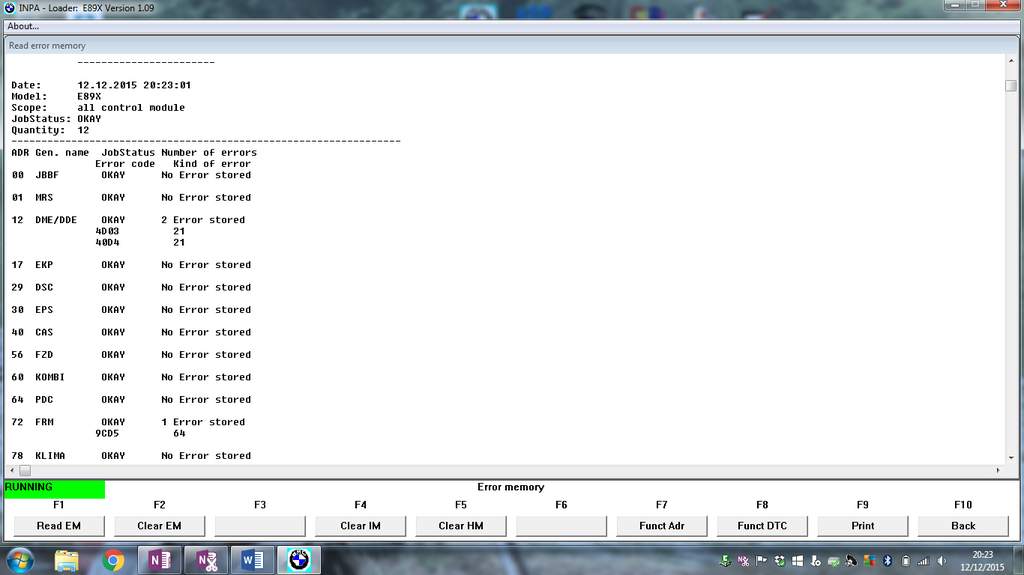Open the battery status tray icon
The height and width of the screenshot is (575, 1024).
pos(906,561)
